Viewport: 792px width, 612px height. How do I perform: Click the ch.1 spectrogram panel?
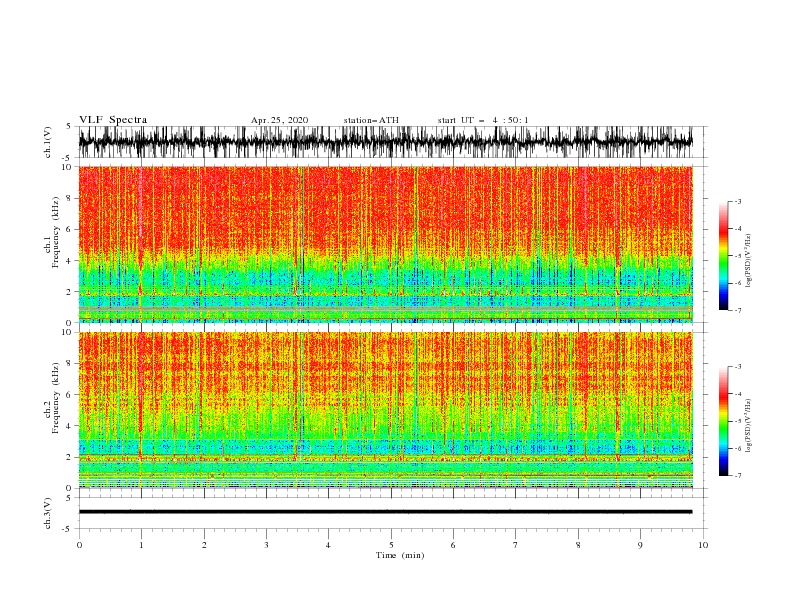point(385,244)
